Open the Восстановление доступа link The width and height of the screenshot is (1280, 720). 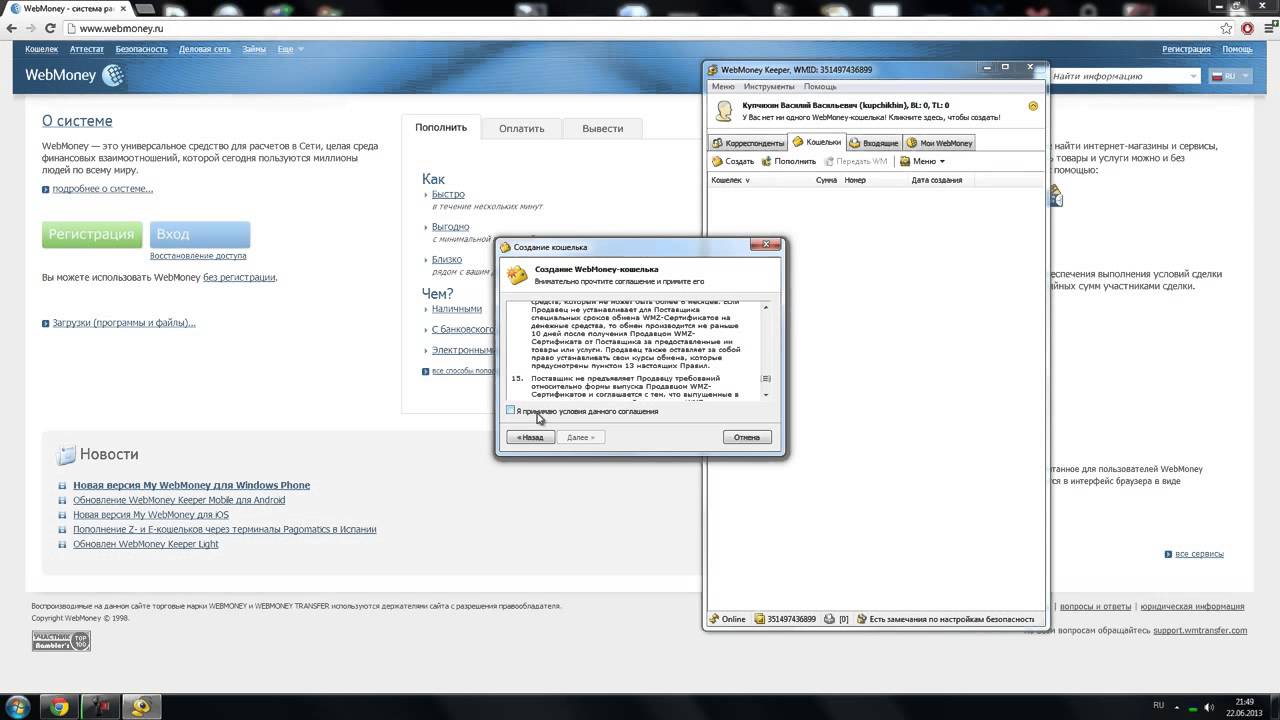[x=198, y=256]
